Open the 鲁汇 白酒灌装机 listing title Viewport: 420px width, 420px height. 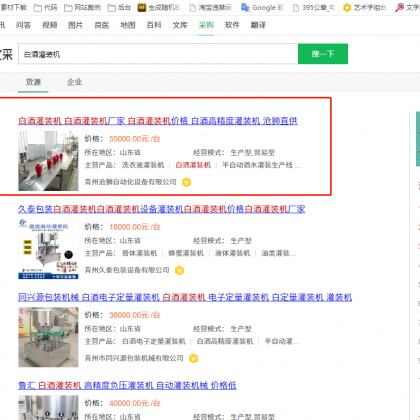point(127,386)
